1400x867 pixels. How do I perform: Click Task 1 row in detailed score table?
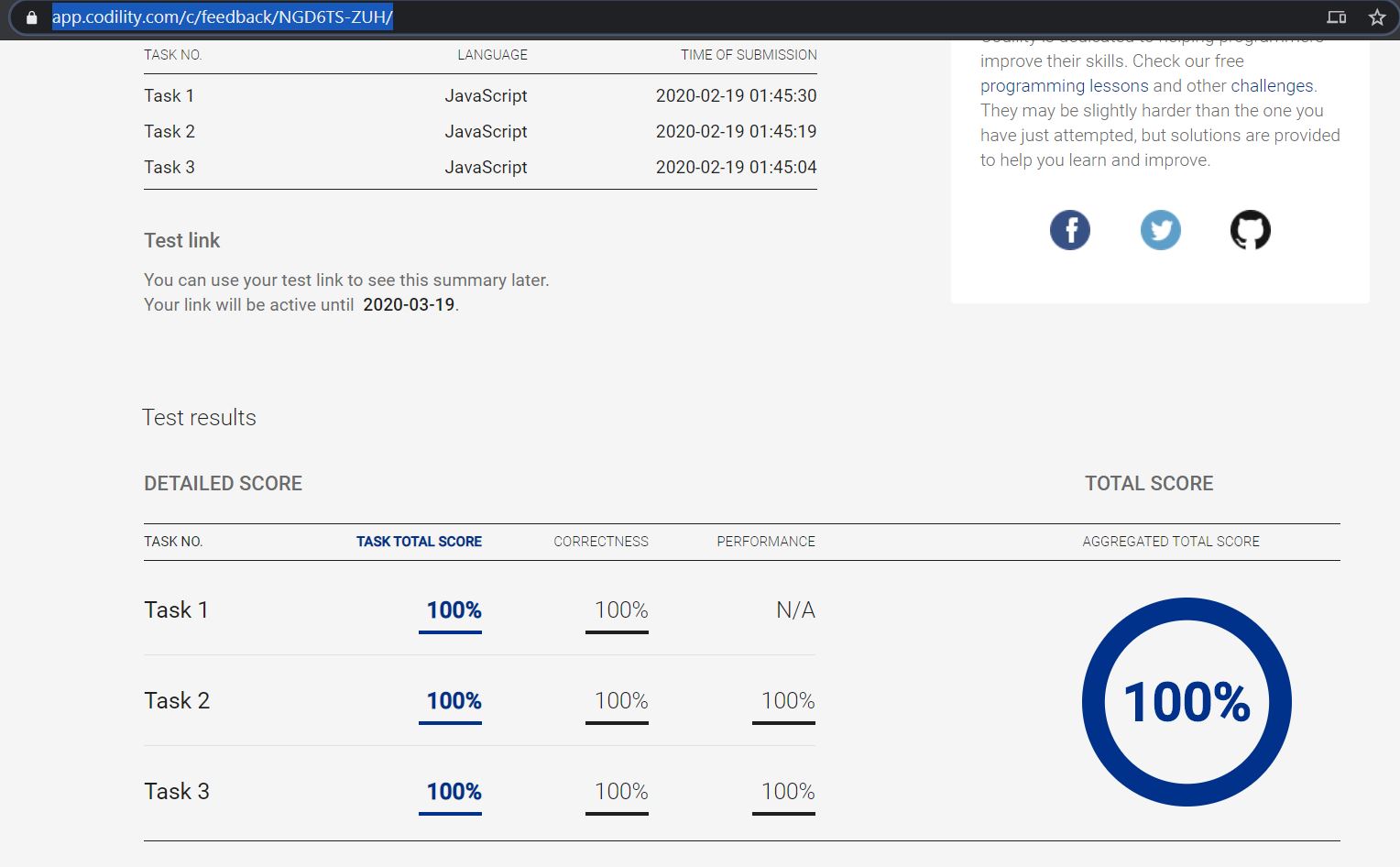[x=479, y=610]
